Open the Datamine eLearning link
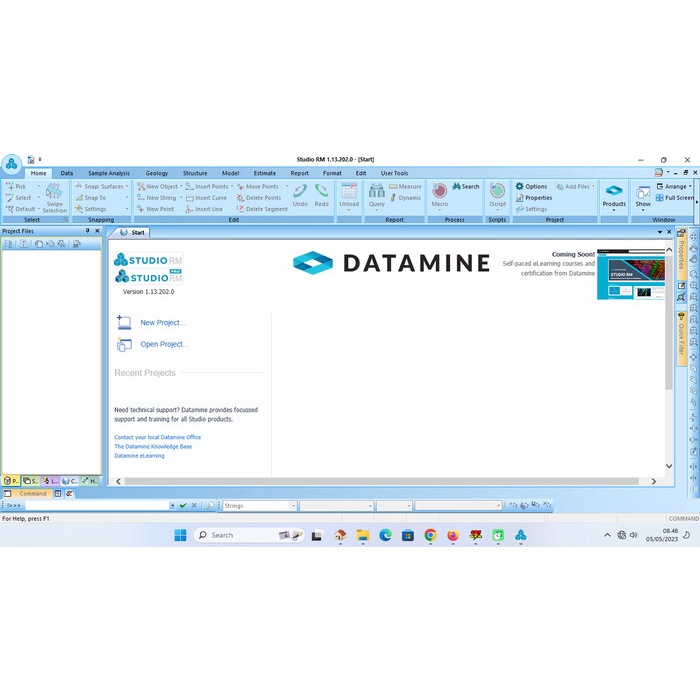 139,456
